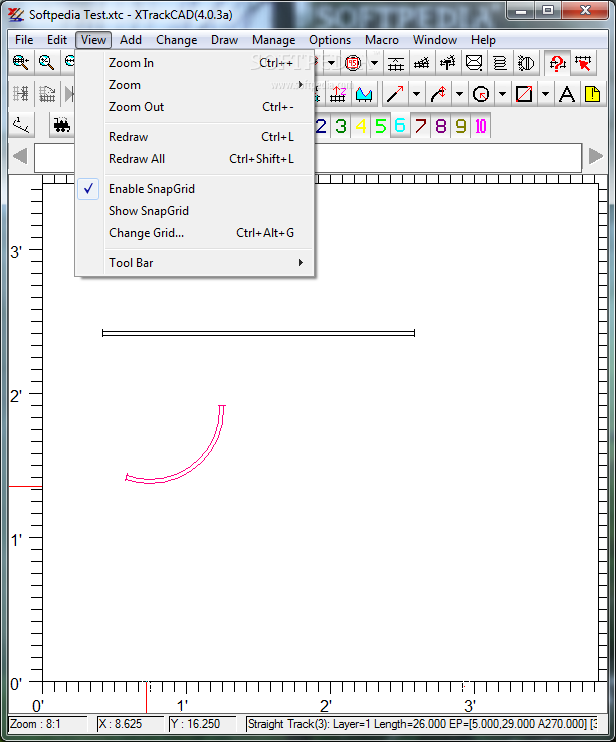
Task: Click the black straight track on canvas
Action: pyautogui.click(x=258, y=333)
